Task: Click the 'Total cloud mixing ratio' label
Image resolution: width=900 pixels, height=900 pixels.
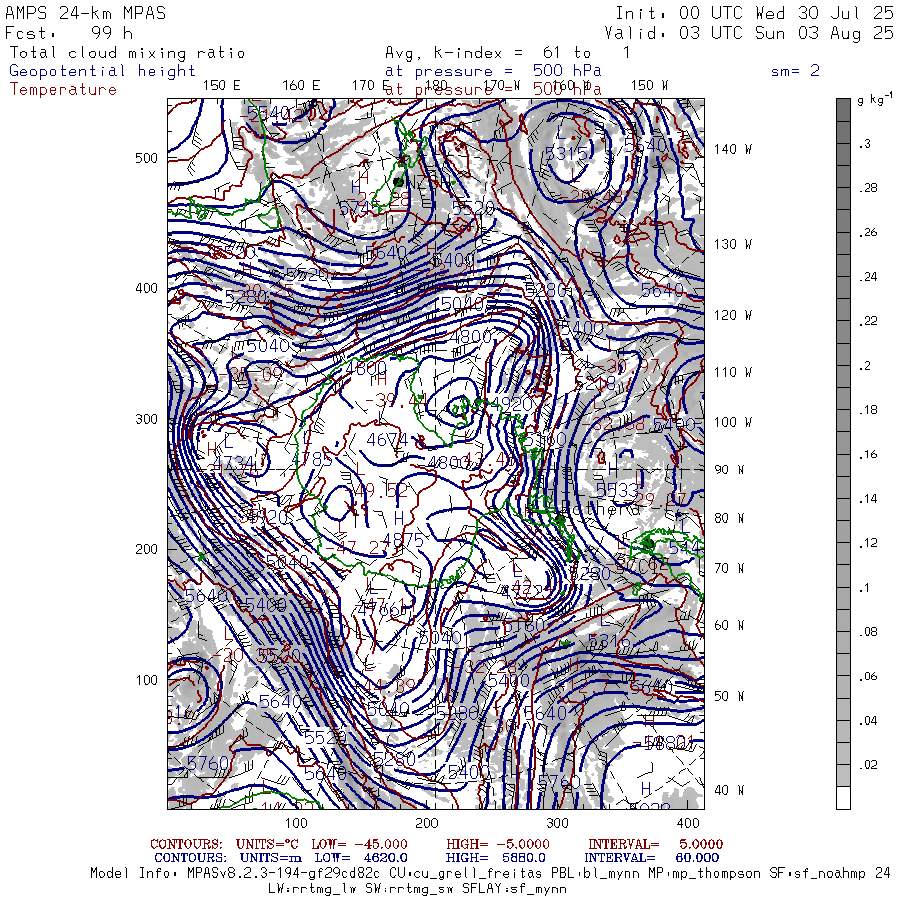Action: [x=127, y=53]
